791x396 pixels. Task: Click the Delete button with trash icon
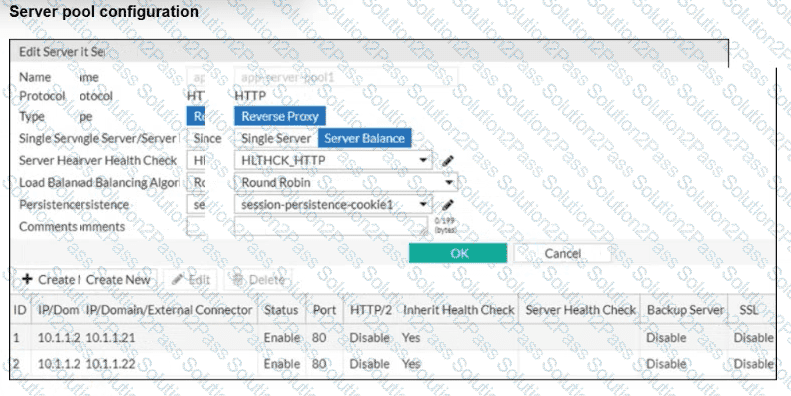259,279
